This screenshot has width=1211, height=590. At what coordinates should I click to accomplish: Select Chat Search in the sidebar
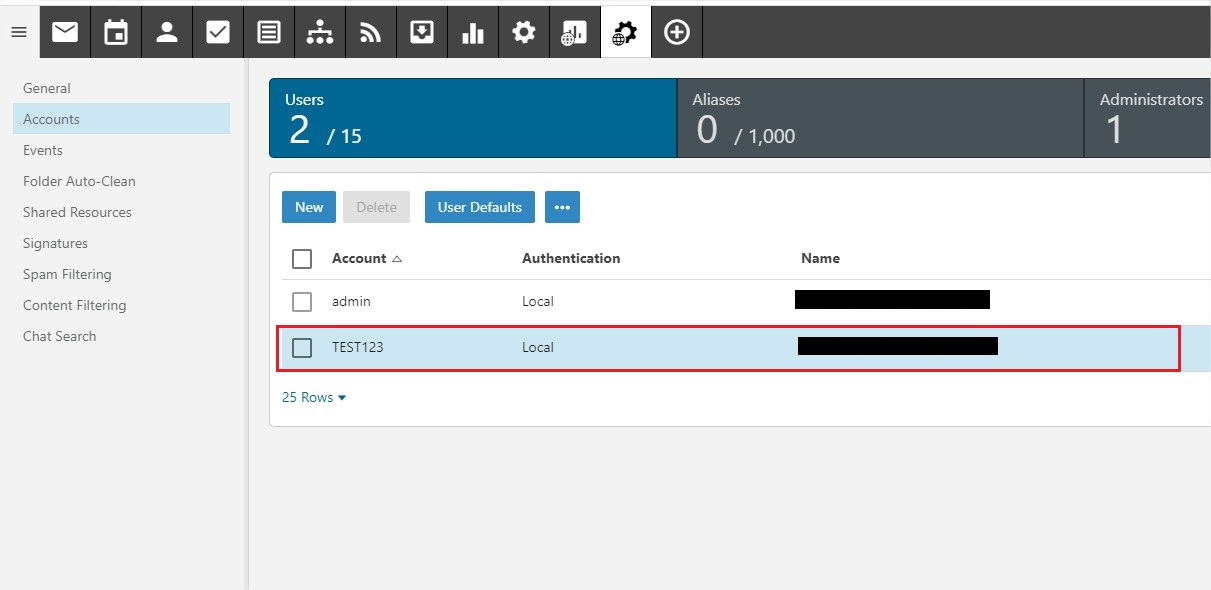coord(59,336)
